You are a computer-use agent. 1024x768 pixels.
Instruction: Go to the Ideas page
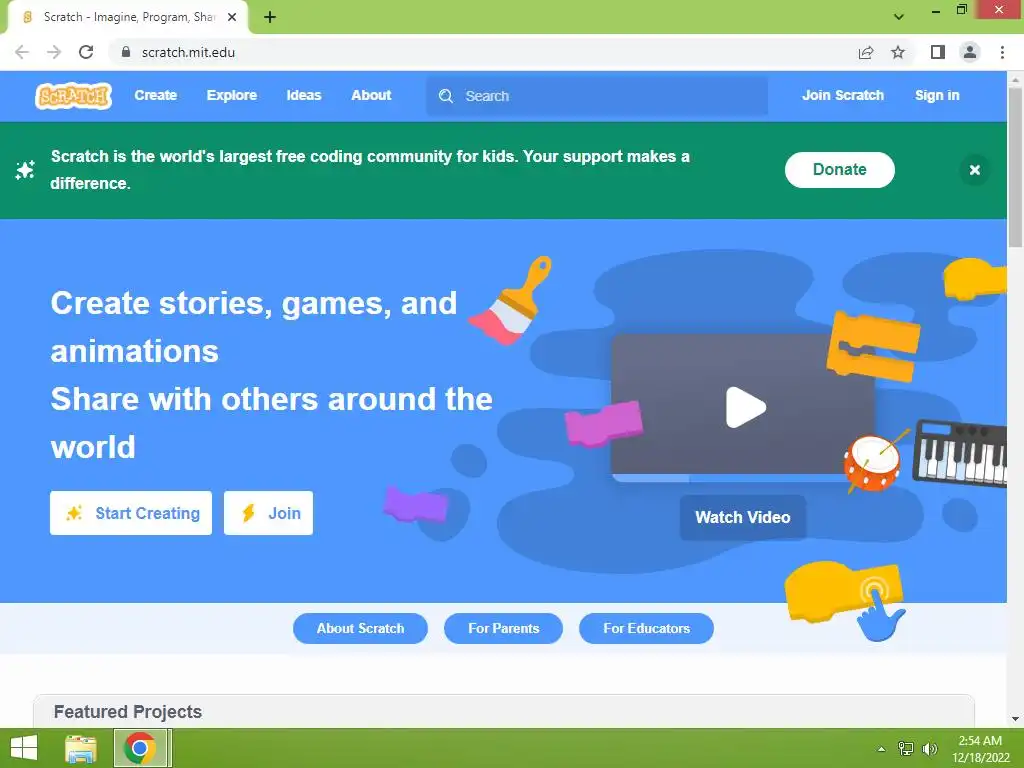(x=304, y=95)
